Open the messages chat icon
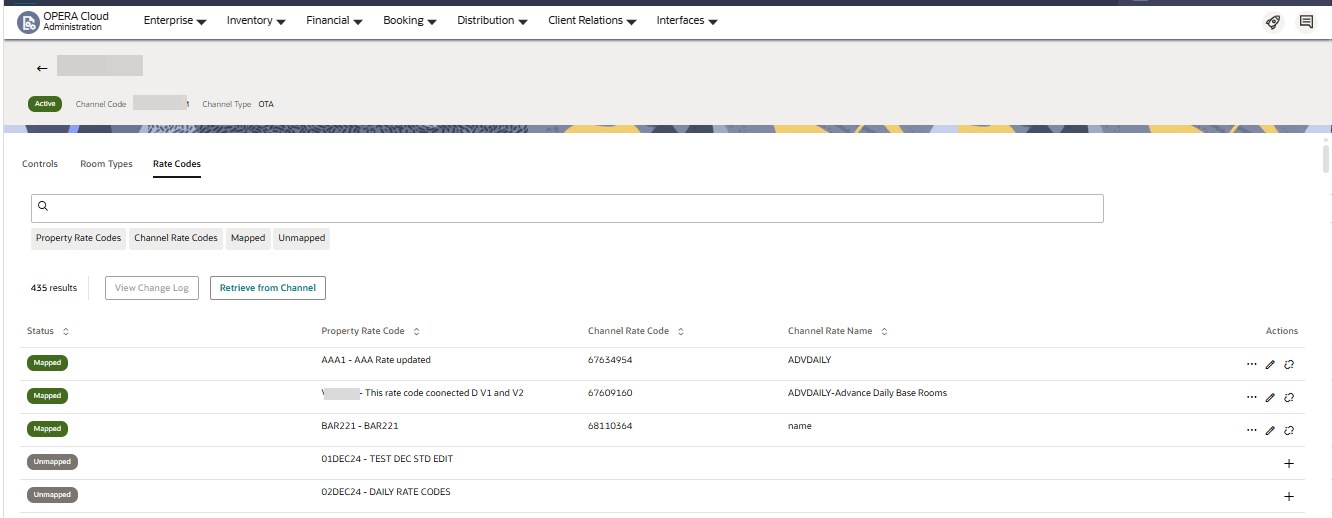1332x518 pixels. (1306, 22)
